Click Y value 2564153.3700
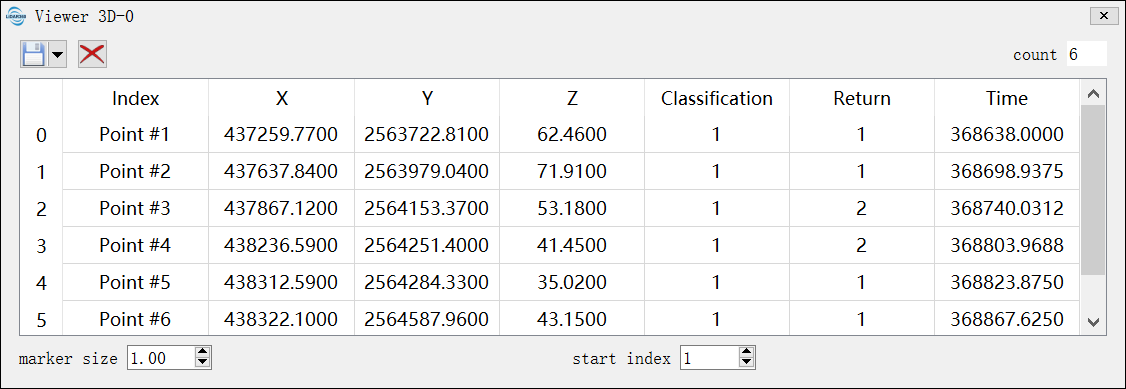Viewport: 1126px width, 389px height. (x=427, y=209)
